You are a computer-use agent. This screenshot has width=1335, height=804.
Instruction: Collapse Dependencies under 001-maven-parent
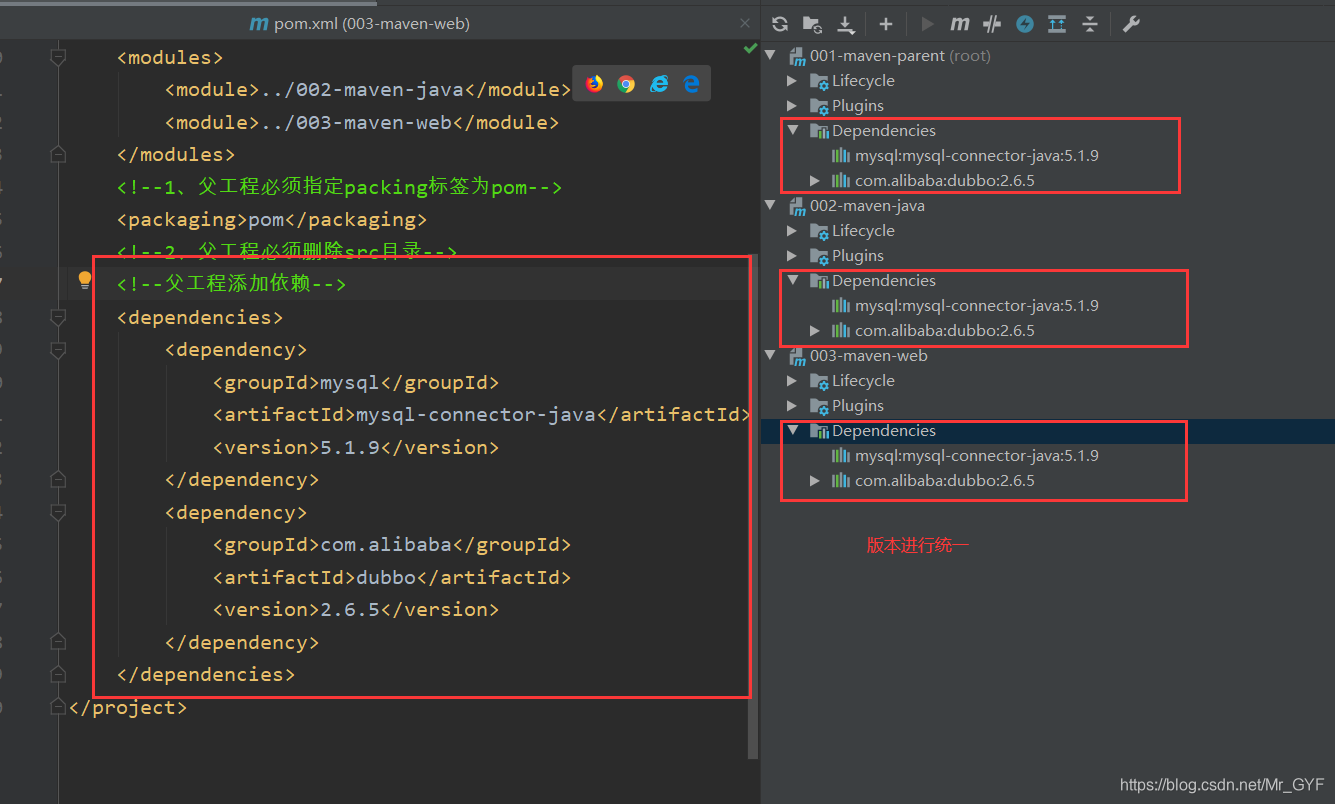coord(793,130)
